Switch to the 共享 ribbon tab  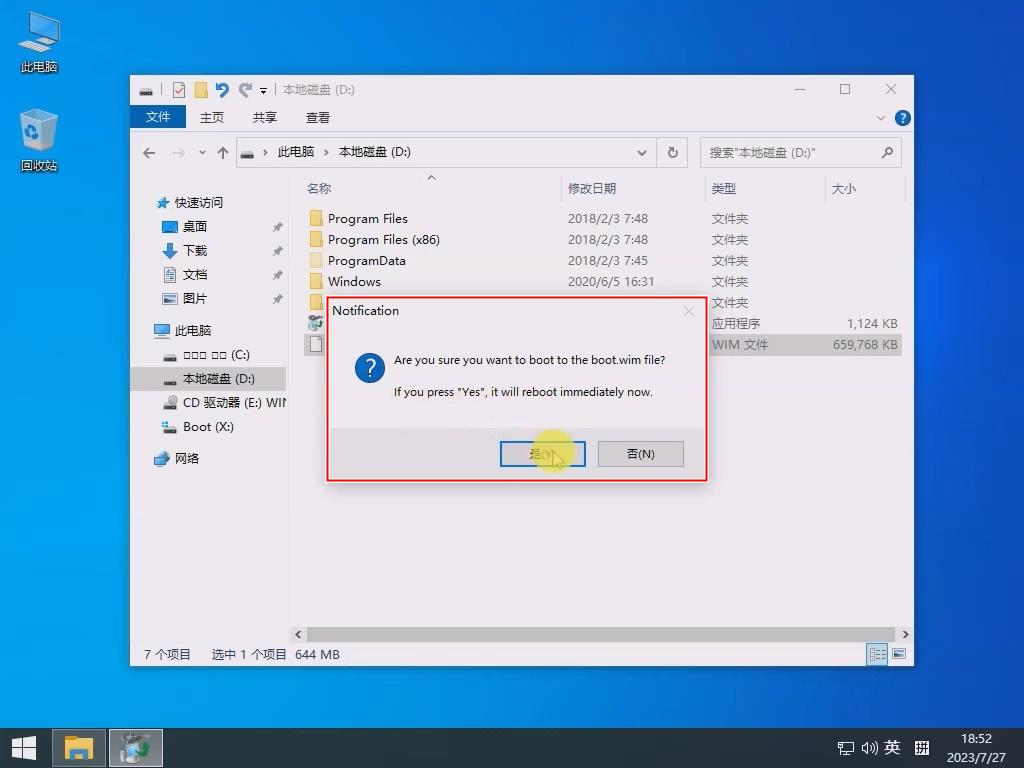[x=264, y=118]
